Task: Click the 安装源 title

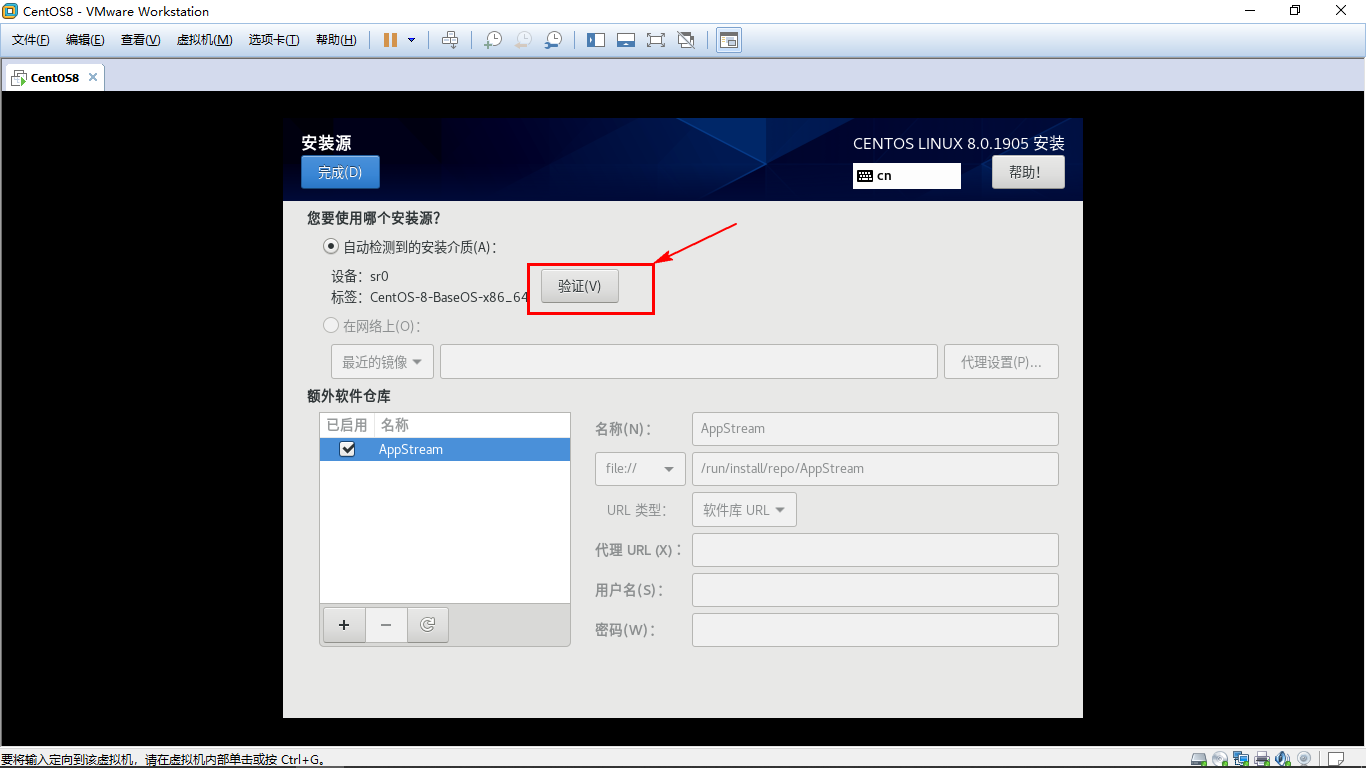Action: coord(326,143)
